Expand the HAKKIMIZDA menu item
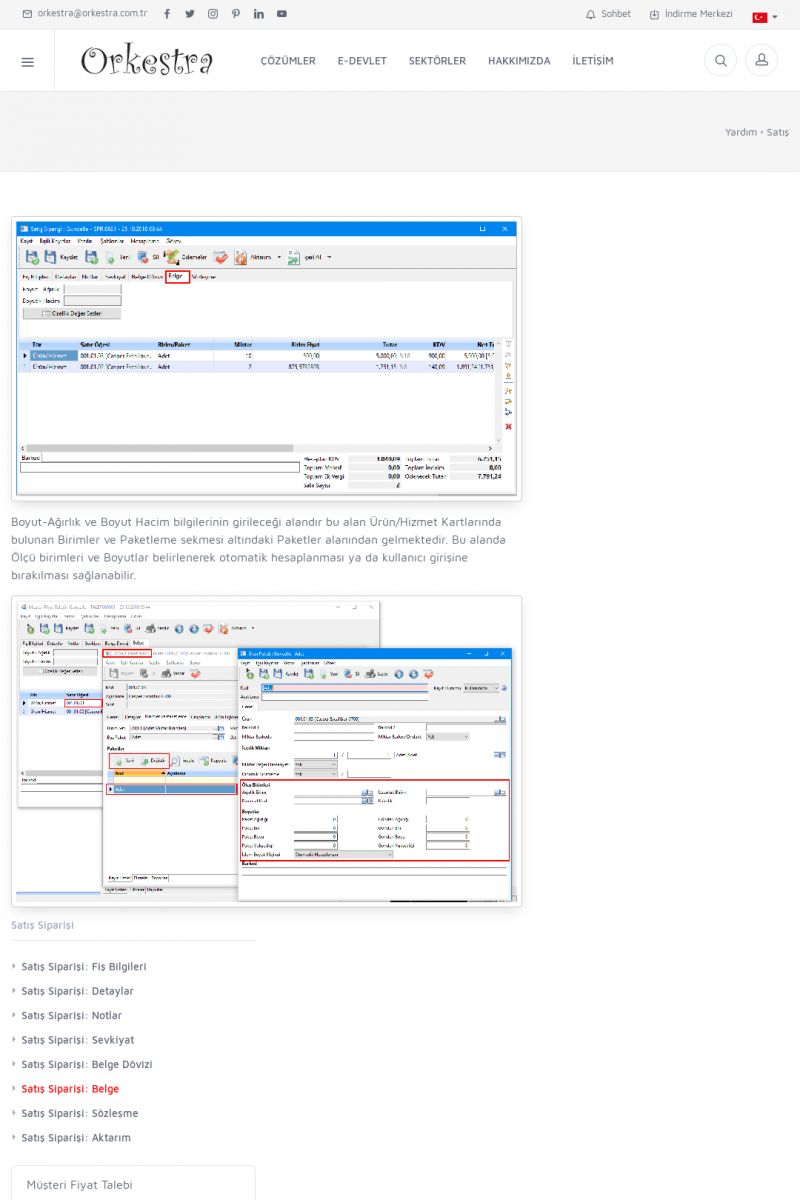The image size is (800, 1200). [x=519, y=61]
